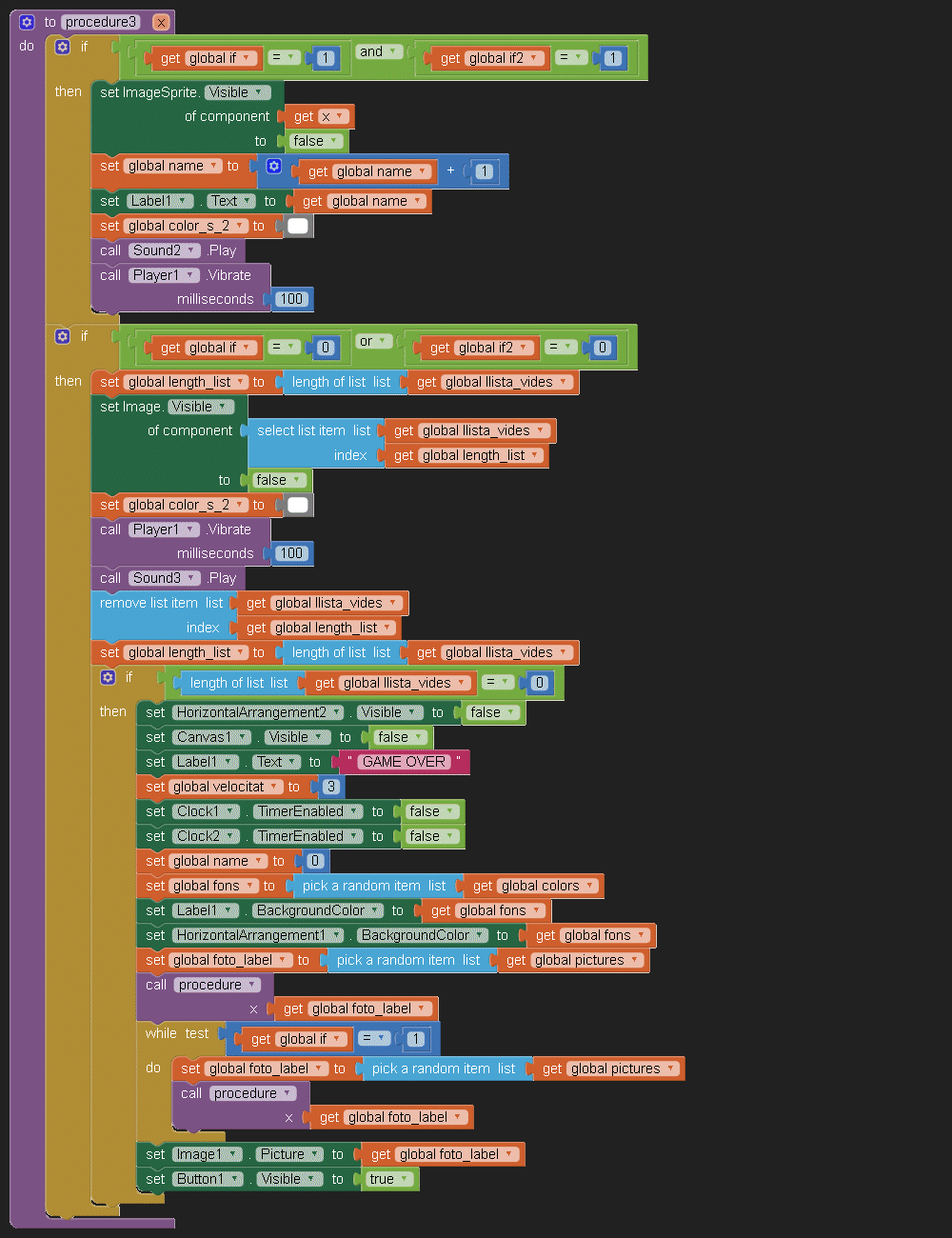Click the gear icon on procedure3 header
Viewport: 952px width, 1238px height.
coord(27,22)
